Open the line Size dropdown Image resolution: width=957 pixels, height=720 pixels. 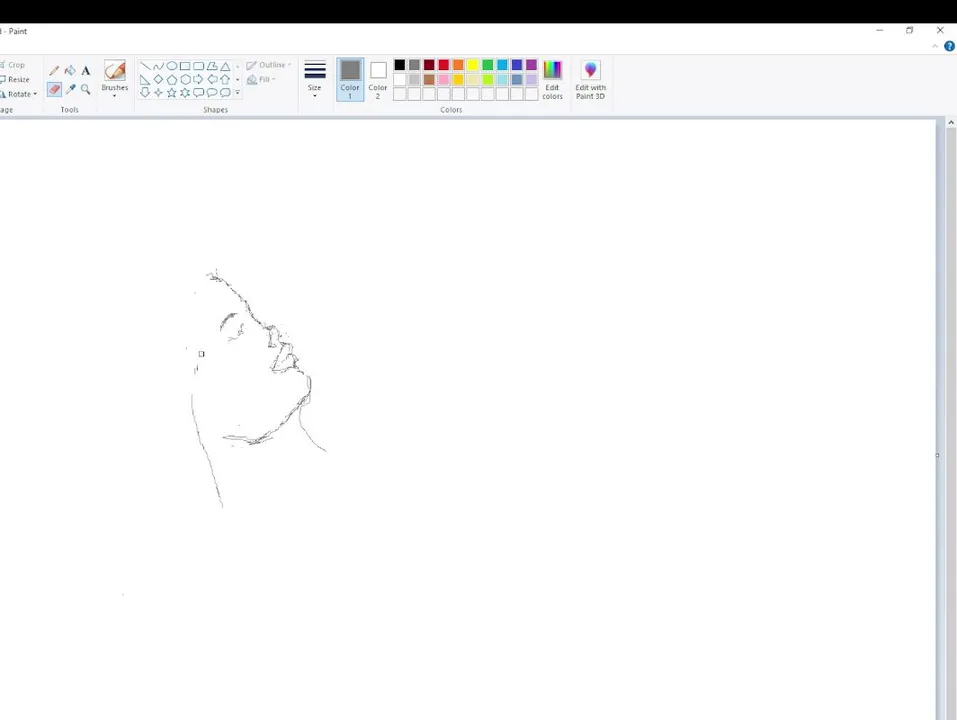click(315, 78)
